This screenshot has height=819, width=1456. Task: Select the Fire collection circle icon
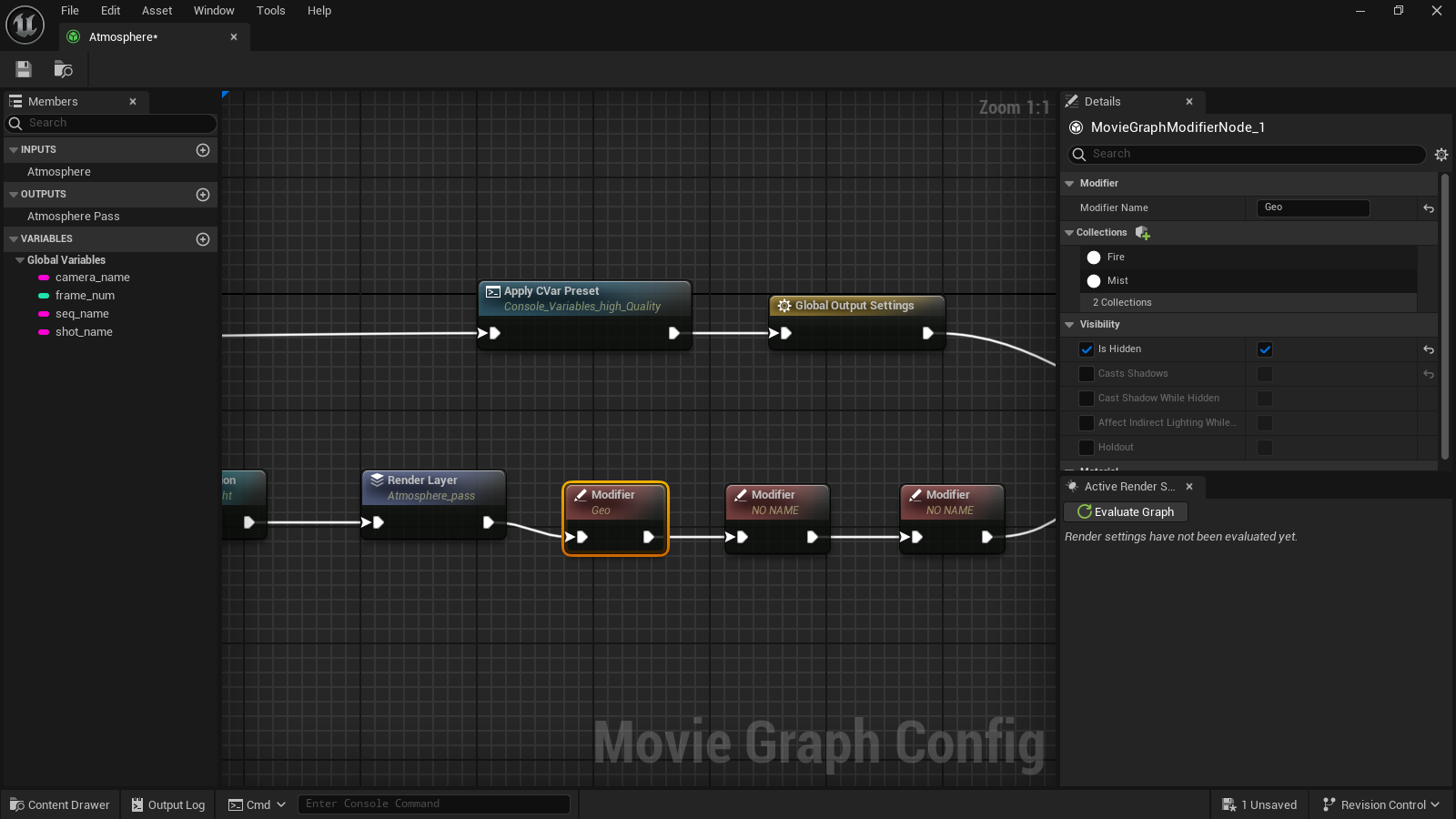tap(1094, 258)
